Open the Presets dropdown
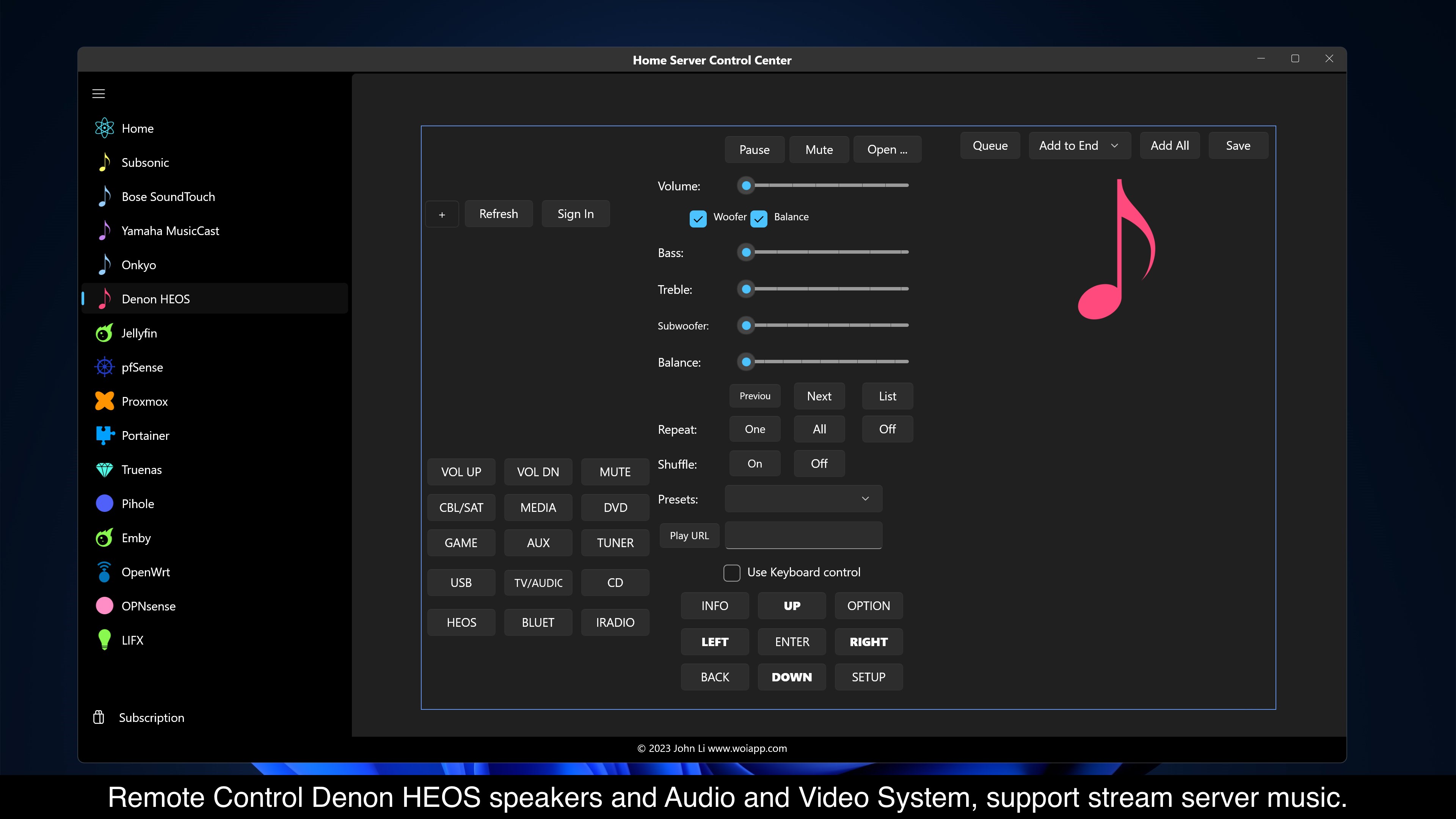The image size is (1456, 819). coord(803,499)
